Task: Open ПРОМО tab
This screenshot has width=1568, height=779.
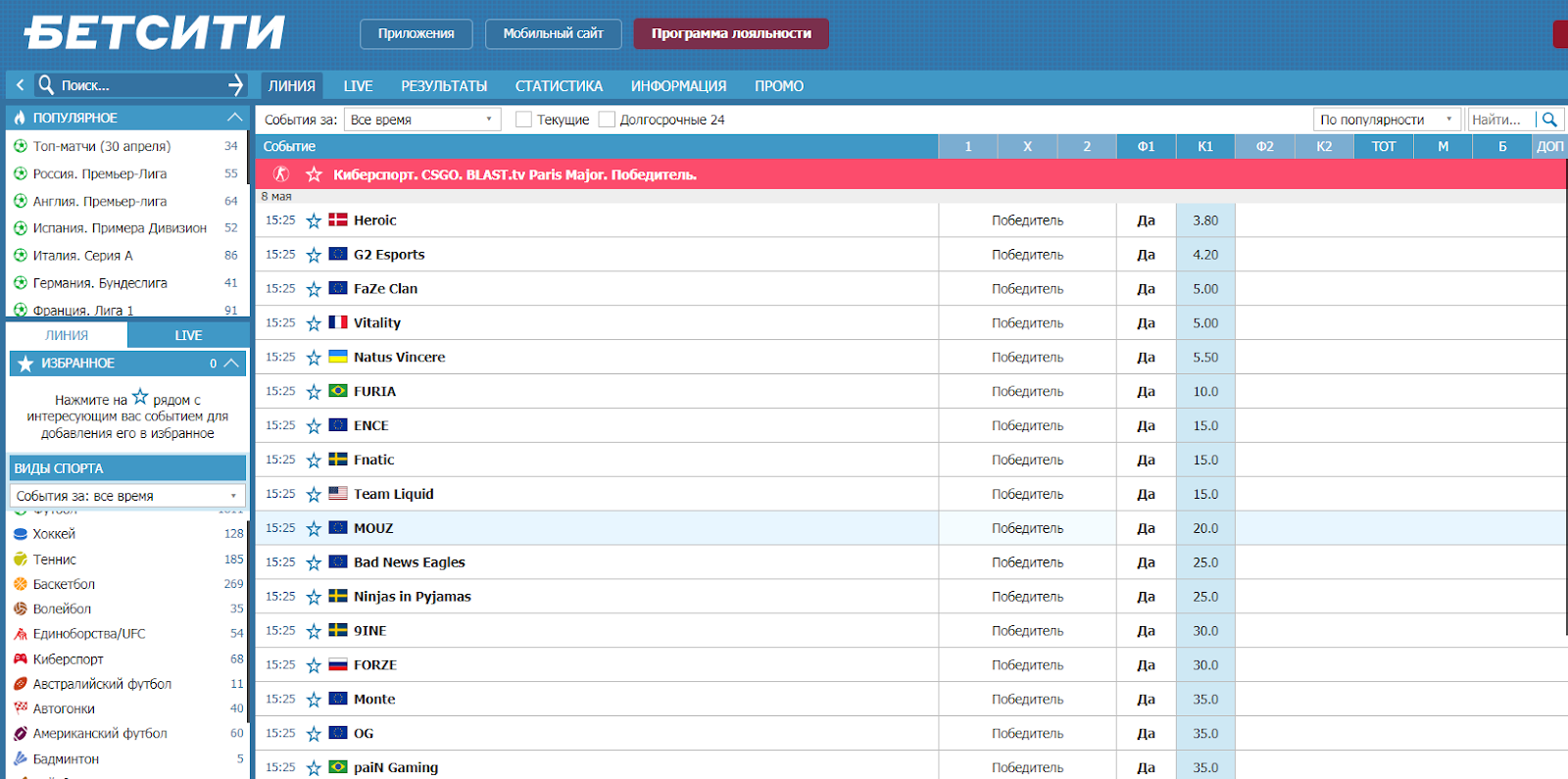Action: 779,86
